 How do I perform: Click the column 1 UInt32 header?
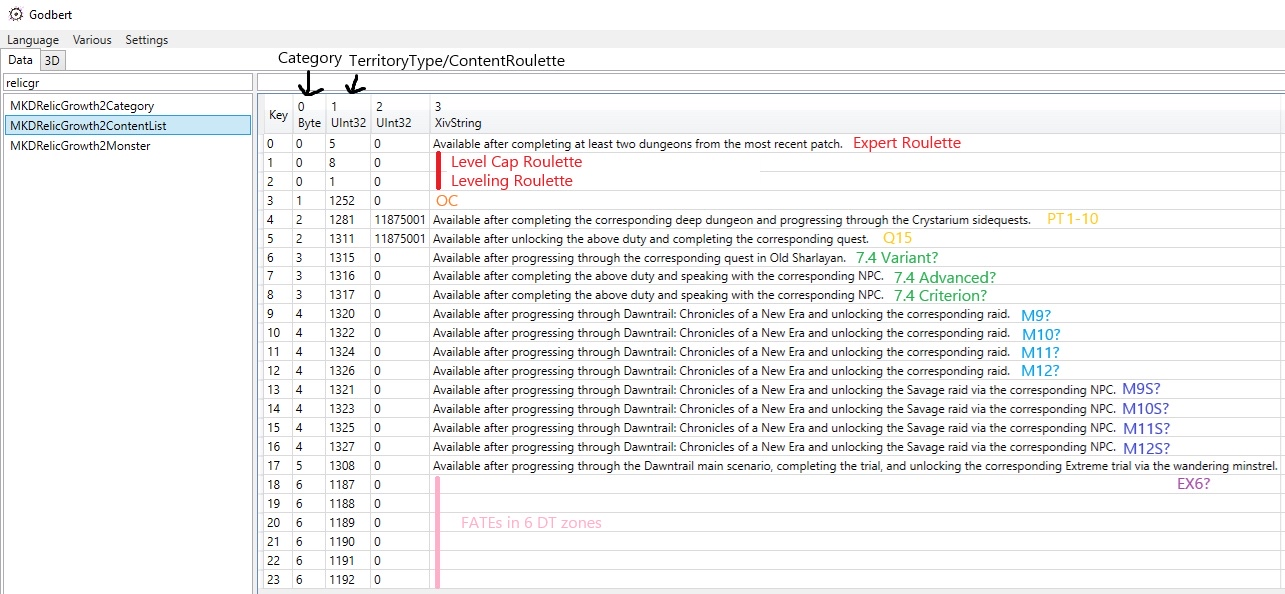coord(348,114)
